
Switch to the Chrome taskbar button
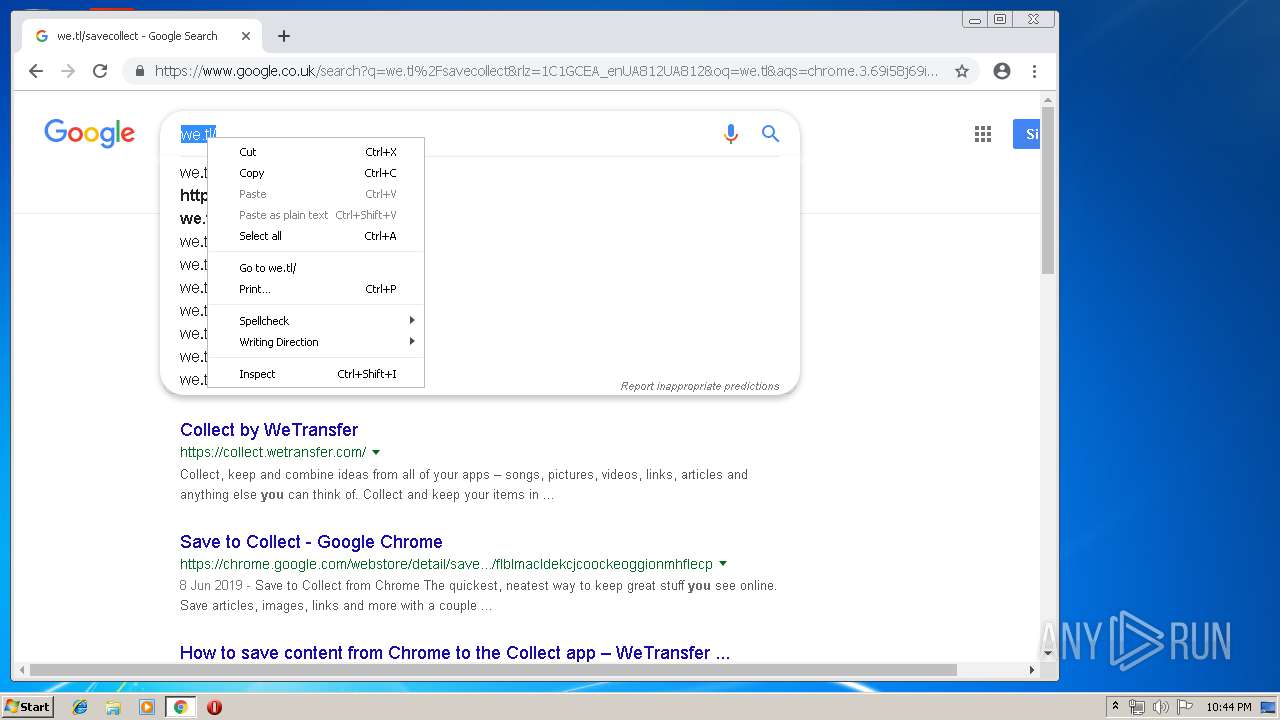[x=180, y=707]
